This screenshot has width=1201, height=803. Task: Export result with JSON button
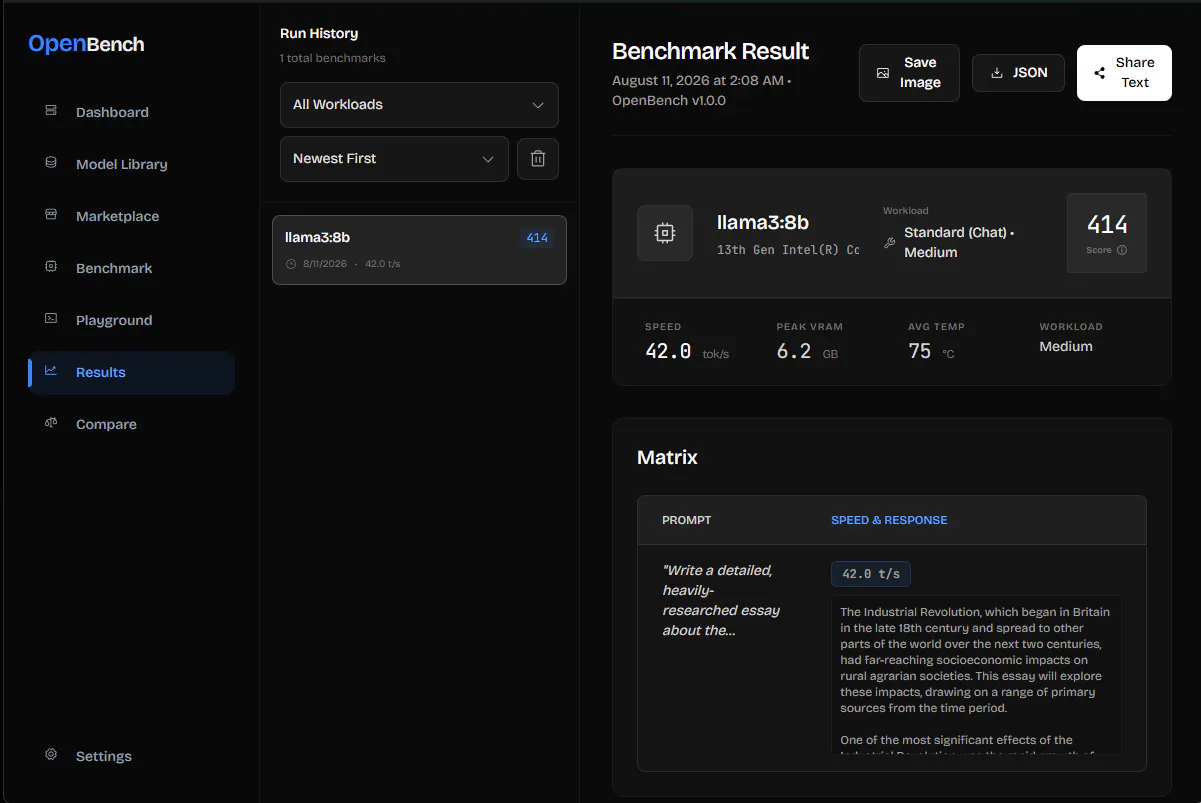tap(1018, 73)
